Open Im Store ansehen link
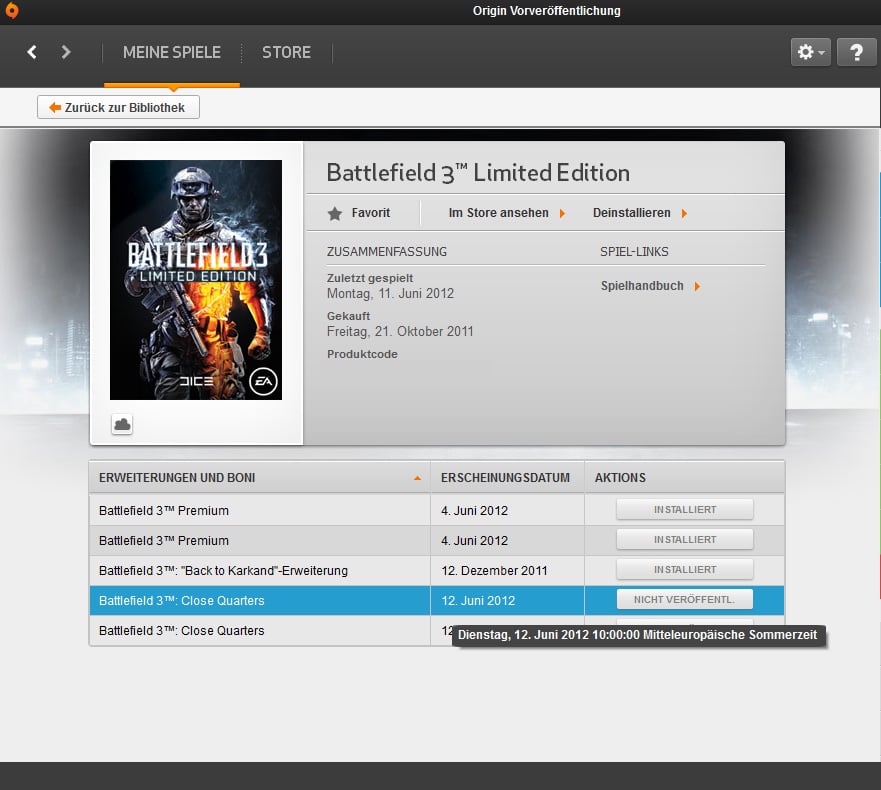Viewport: 881px width, 790px height. (507, 213)
